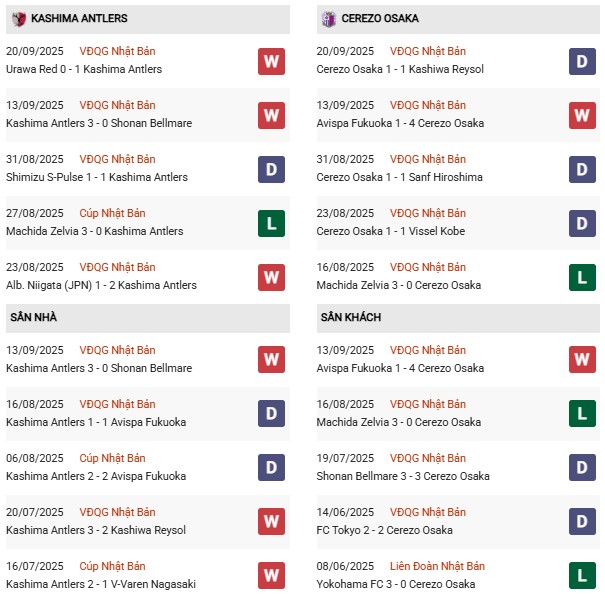Open VĐQG Nhật Bản link dated 20/09/2025 for Kashima

coord(117,51)
